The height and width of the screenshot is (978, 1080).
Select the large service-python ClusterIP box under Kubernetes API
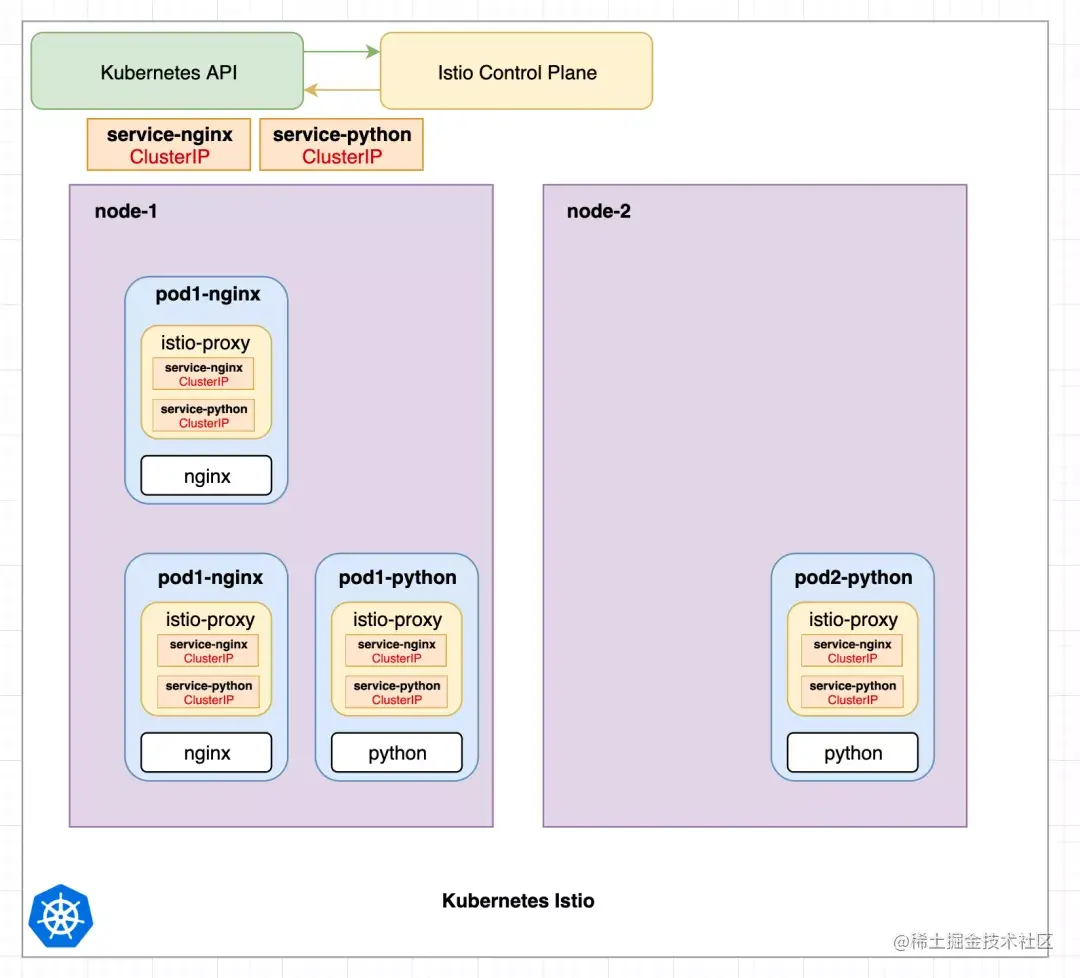(342, 145)
